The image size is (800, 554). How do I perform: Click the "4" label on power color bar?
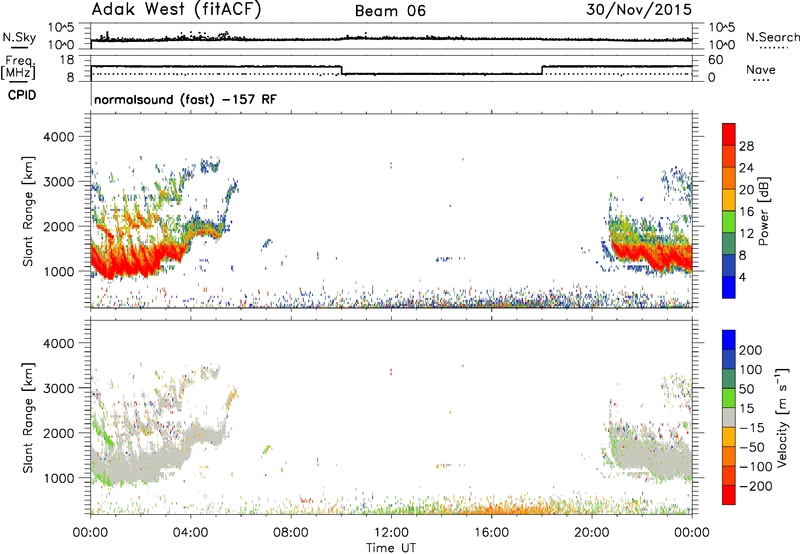point(743,277)
